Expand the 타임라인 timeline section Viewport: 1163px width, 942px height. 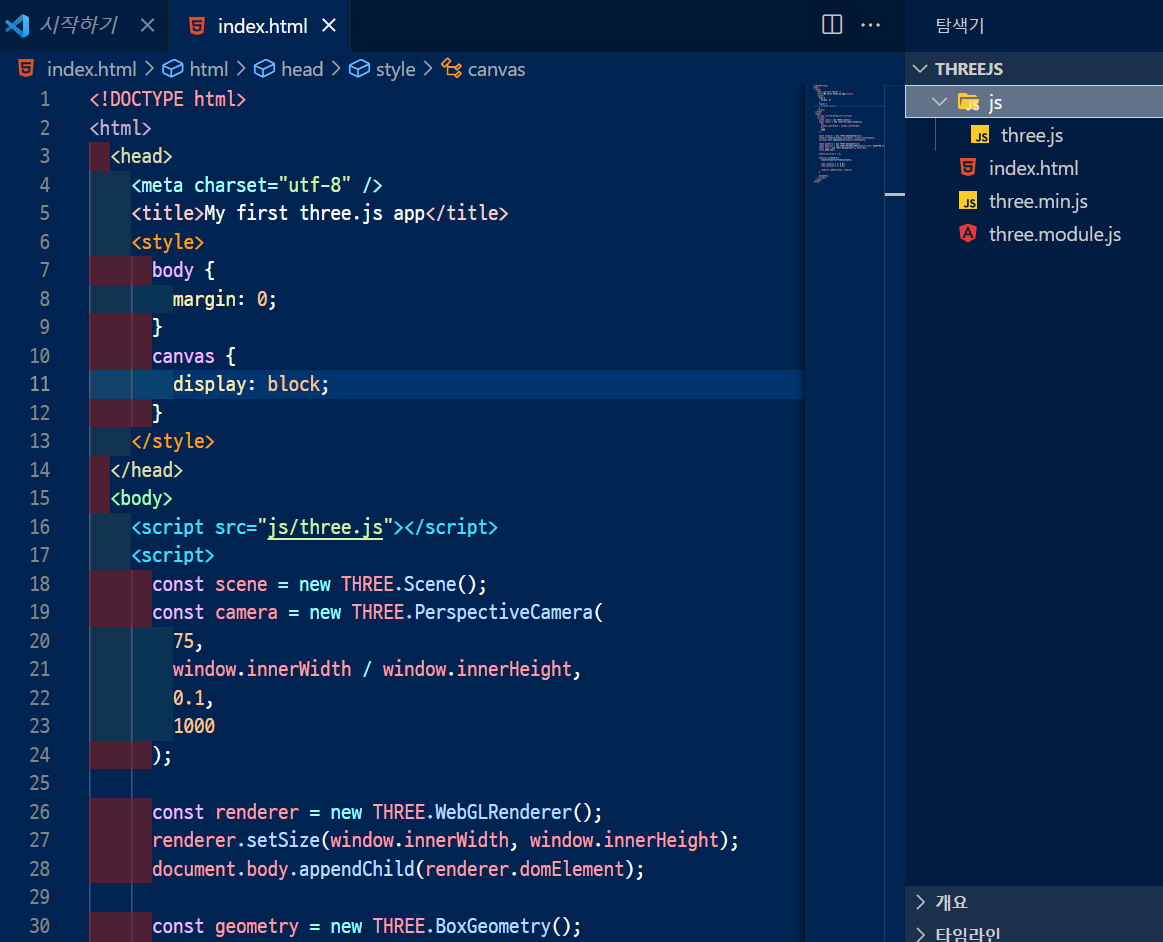click(1034, 933)
